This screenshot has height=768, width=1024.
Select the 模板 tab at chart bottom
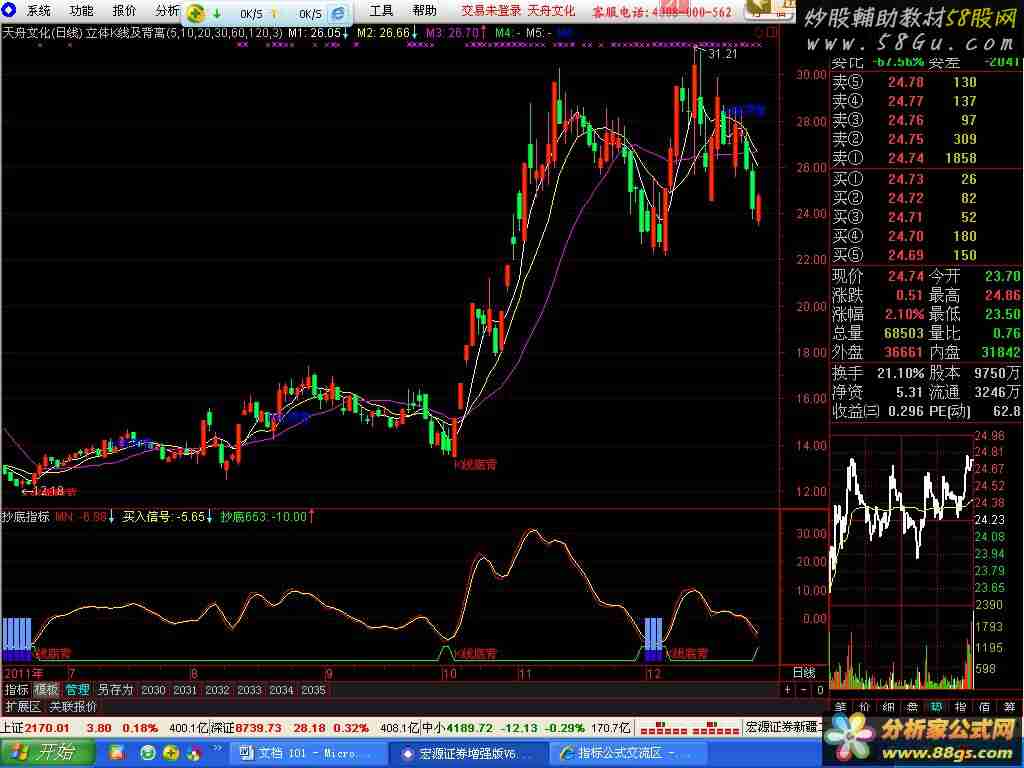pyautogui.click(x=46, y=690)
